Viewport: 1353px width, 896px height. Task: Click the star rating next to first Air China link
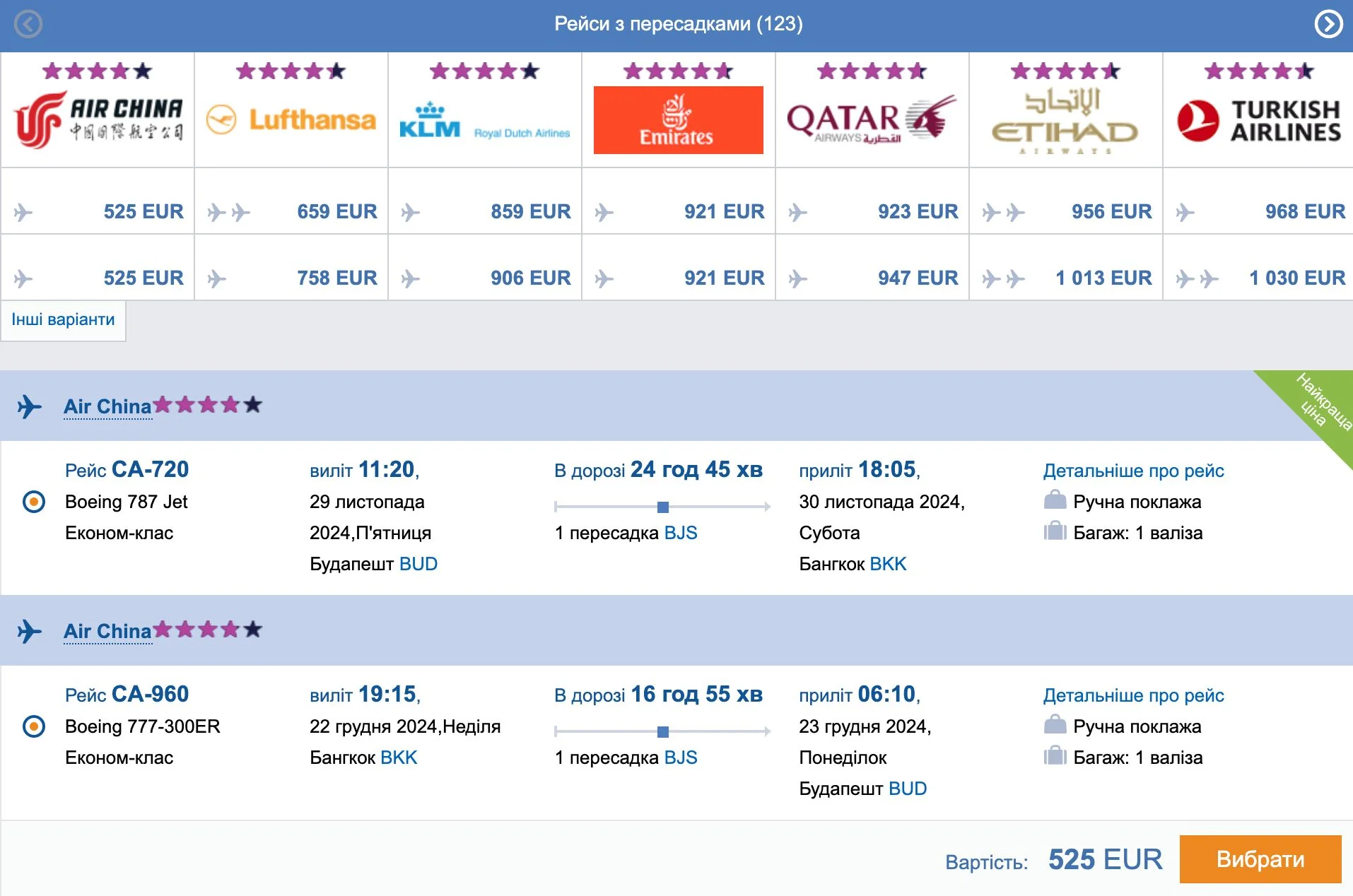click(208, 404)
